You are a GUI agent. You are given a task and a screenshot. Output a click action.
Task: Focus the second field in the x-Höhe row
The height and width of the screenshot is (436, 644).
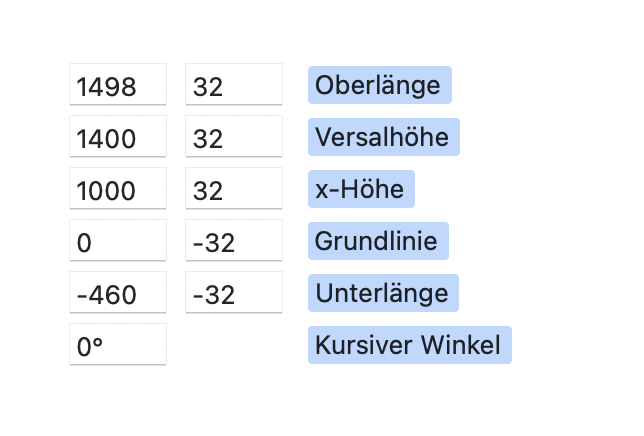tap(233, 189)
